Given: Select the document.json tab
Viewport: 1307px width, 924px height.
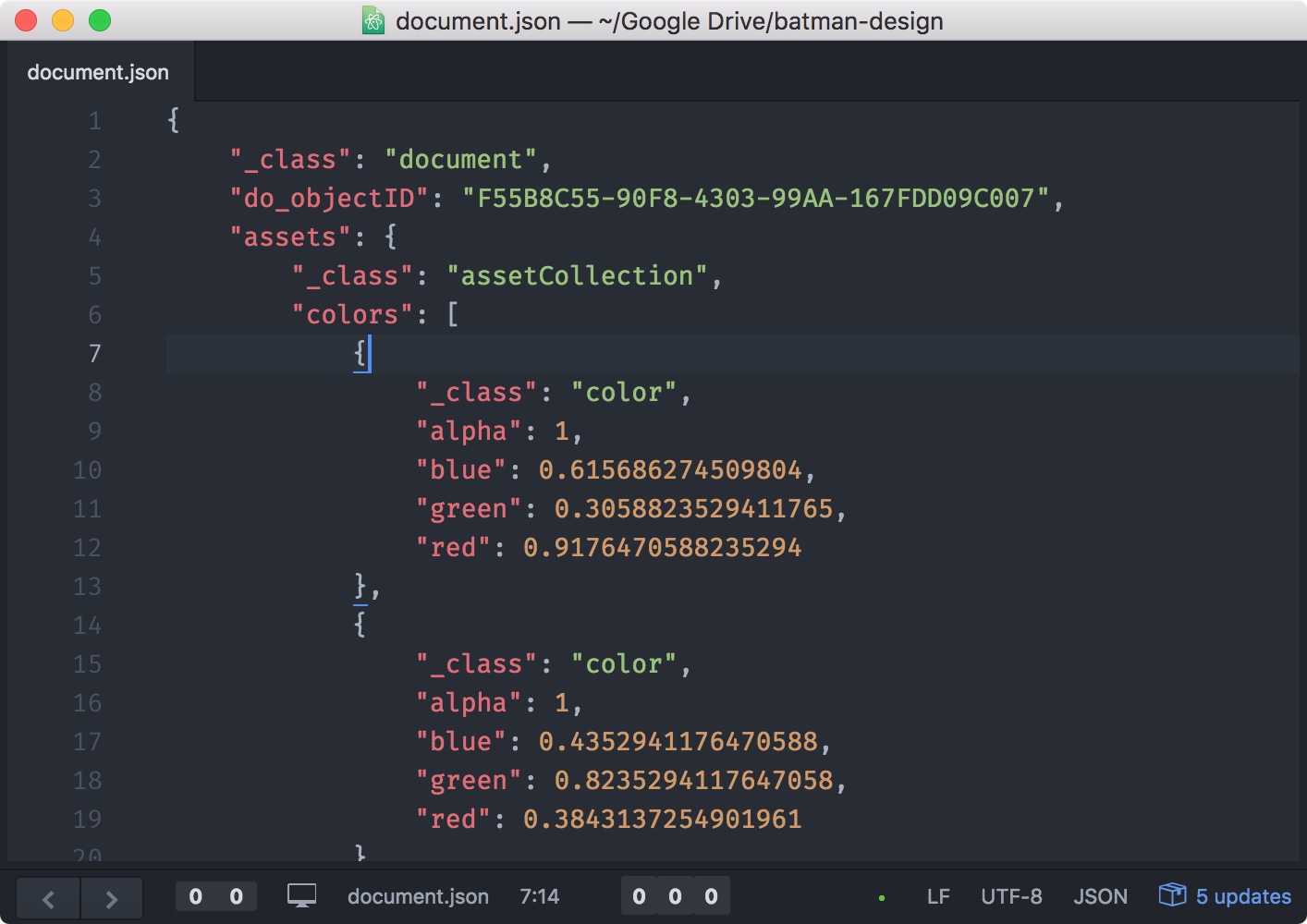Looking at the screenshot, I should point(98,71).
